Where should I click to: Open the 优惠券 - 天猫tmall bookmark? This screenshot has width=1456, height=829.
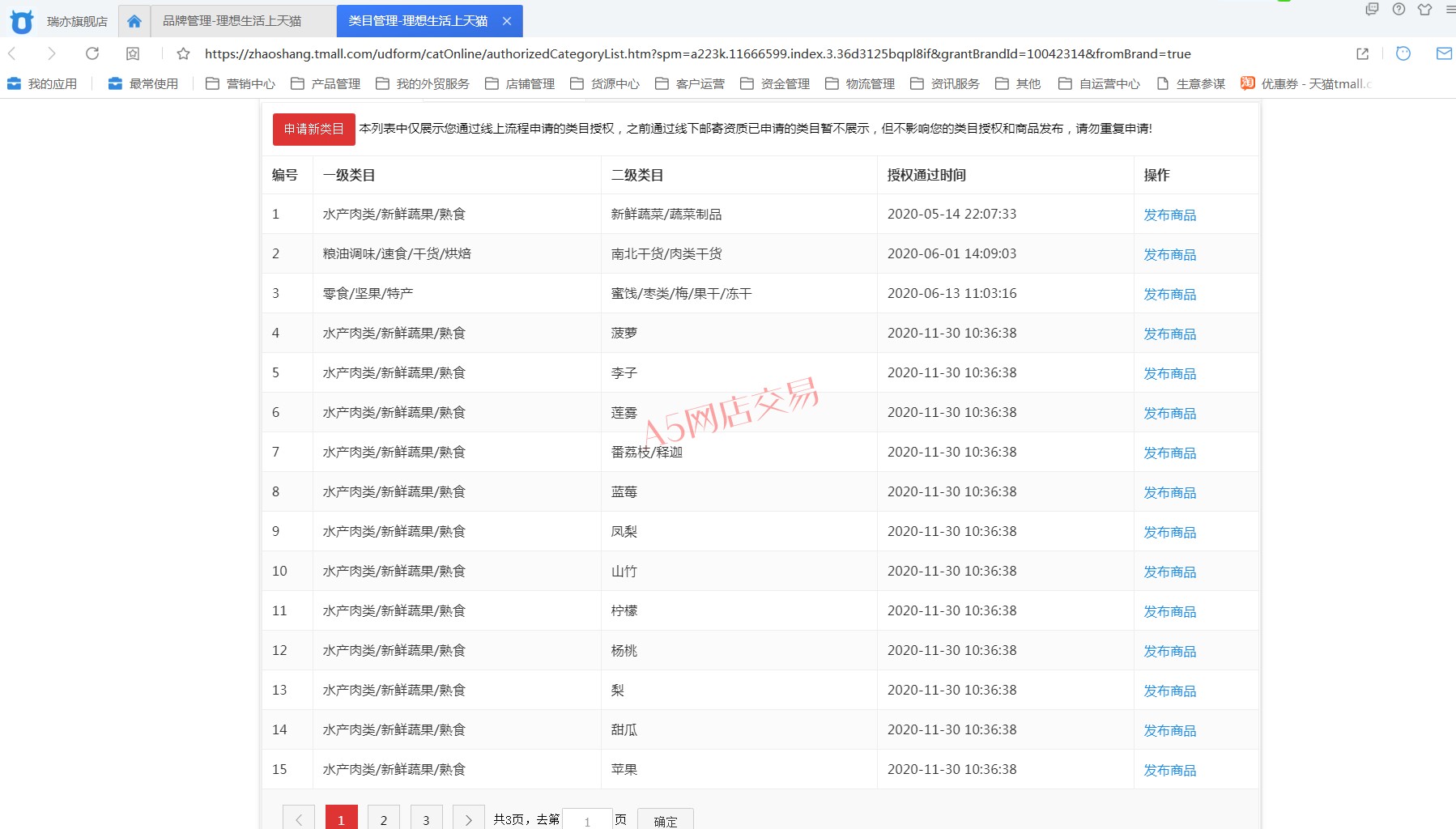point(1306,83)
